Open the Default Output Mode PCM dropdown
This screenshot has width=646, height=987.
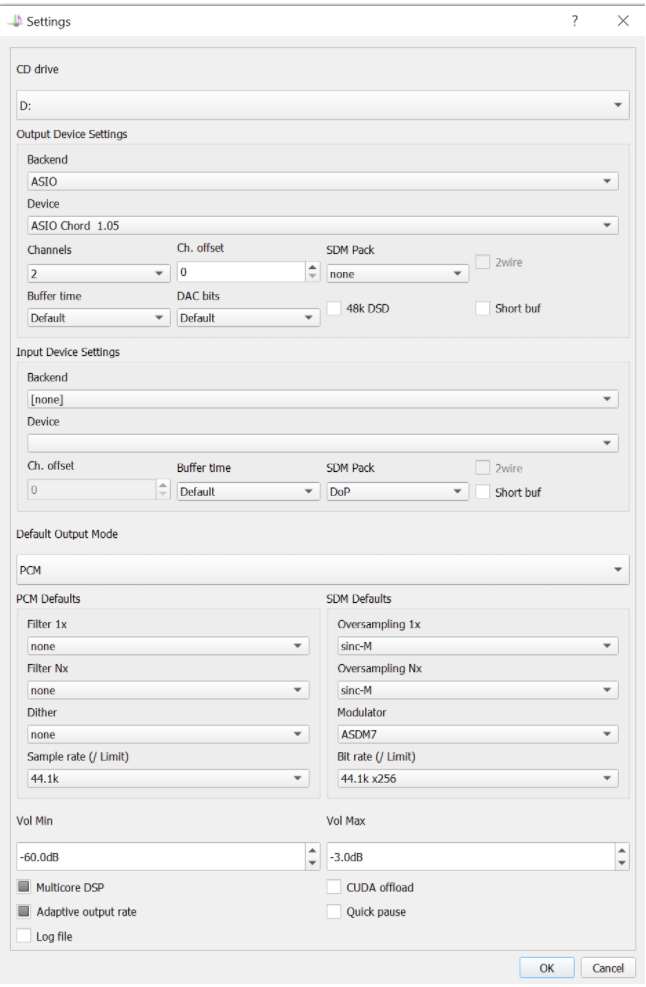[x=322, y=570]
